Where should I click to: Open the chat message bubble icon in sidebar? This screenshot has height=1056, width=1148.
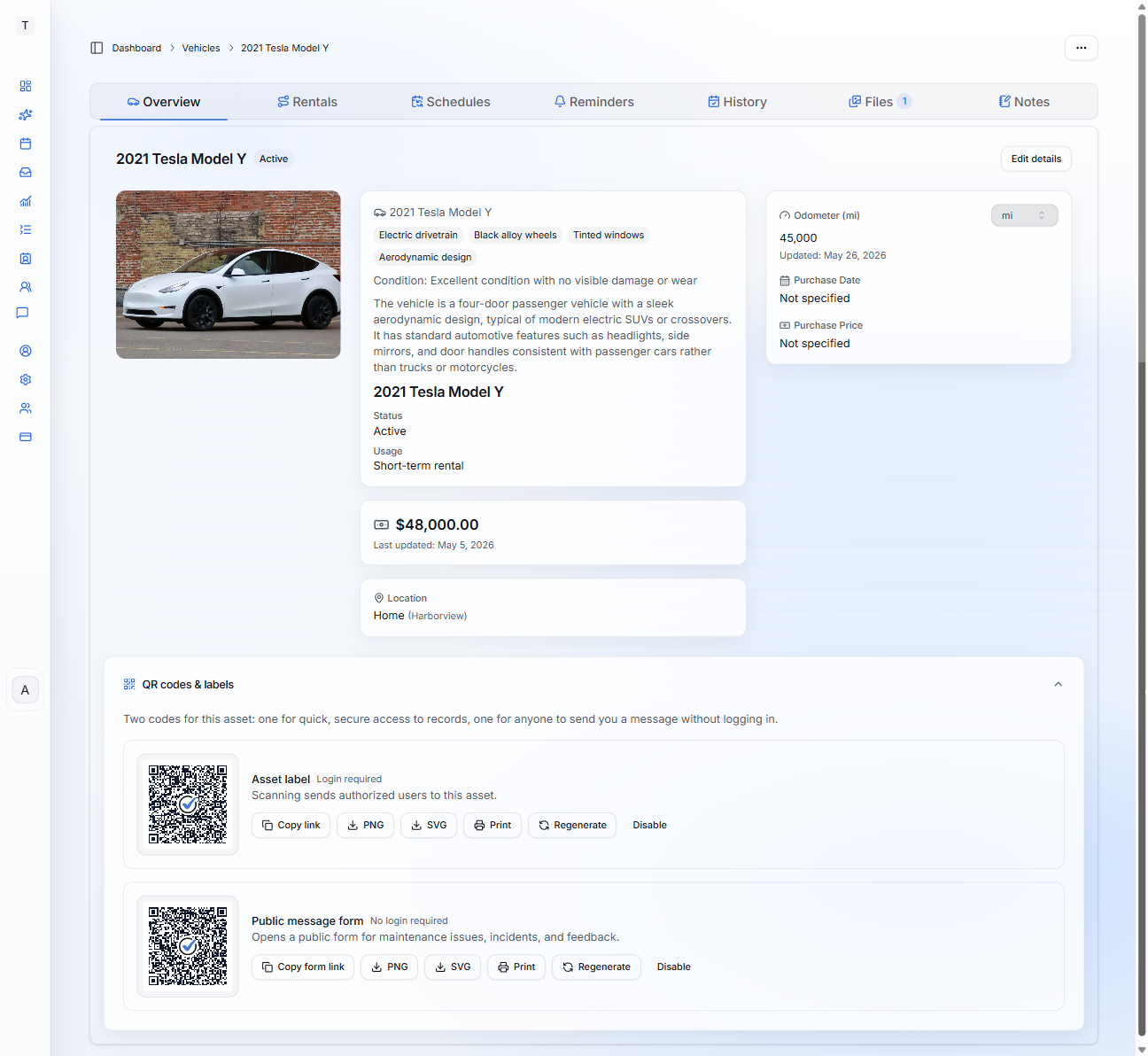tap(23, 313)
